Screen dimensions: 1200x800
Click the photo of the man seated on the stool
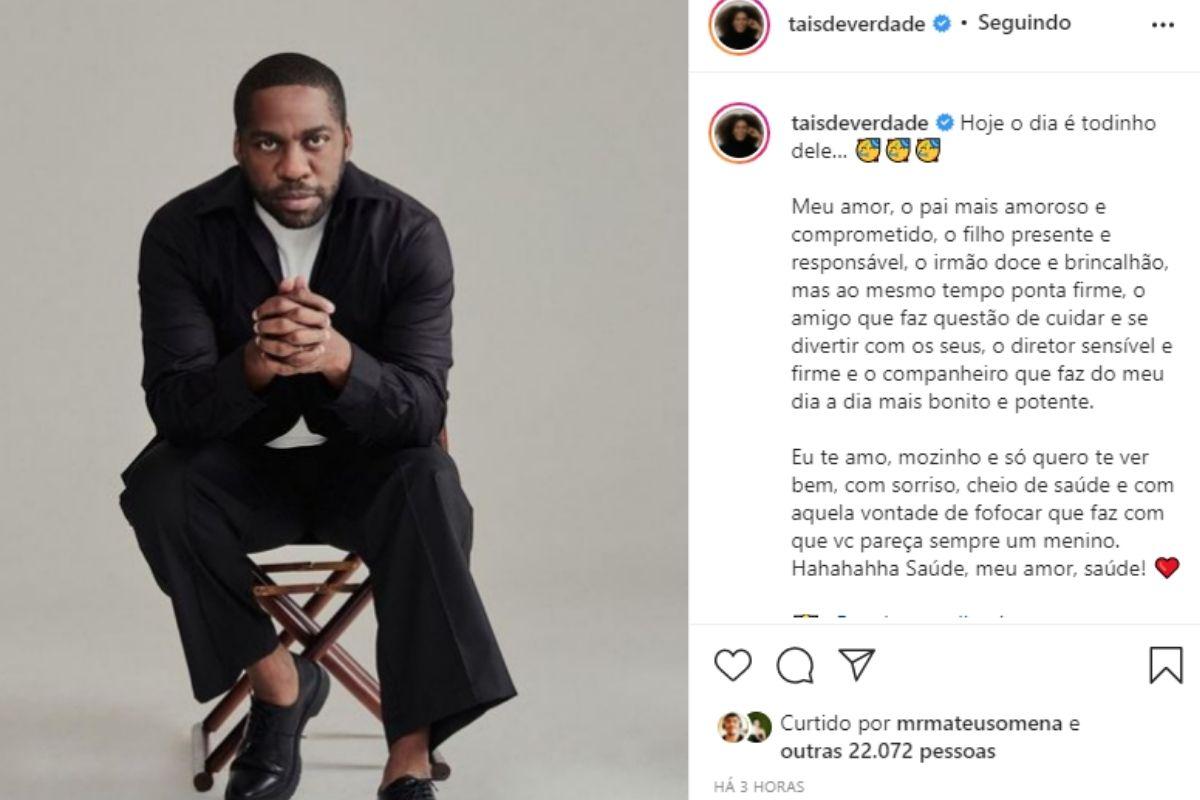point(344,400)
